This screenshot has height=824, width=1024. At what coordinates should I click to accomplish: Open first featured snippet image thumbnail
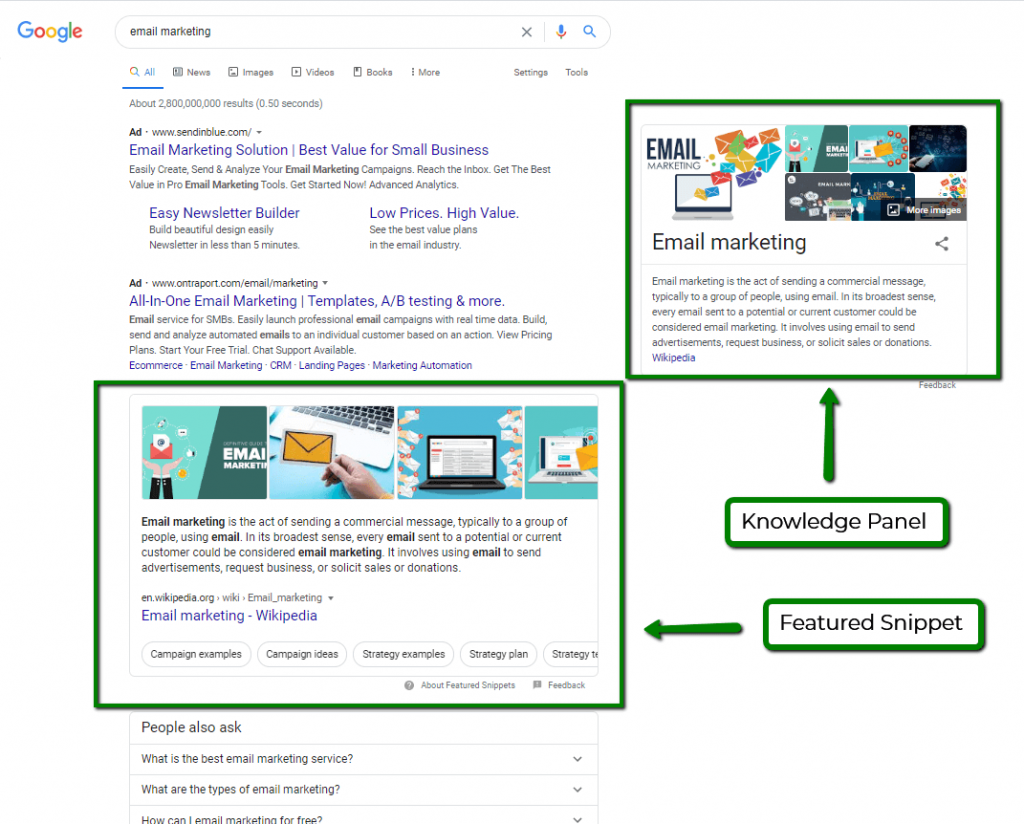click(x=204, y=452)
